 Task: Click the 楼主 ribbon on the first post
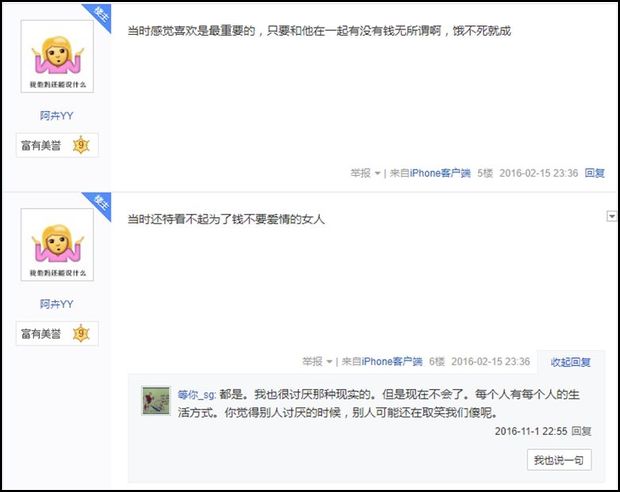(98, 17)
